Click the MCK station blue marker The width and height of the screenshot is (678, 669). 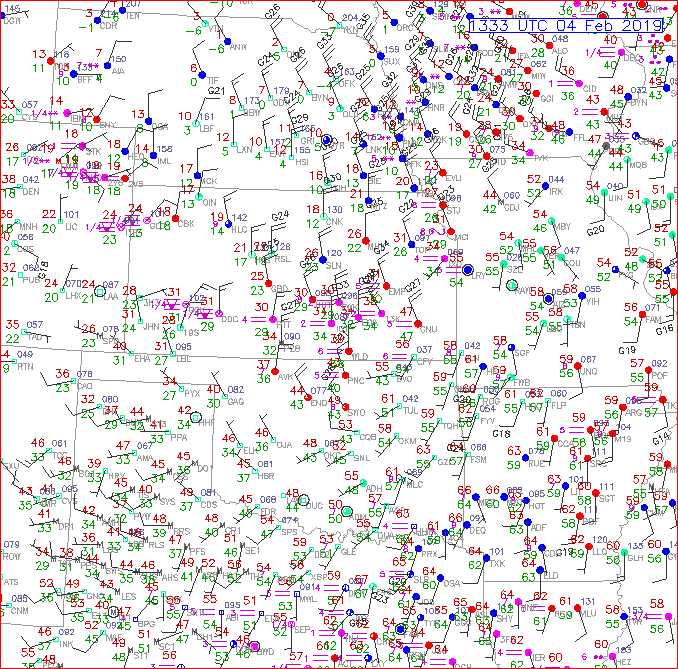(x=198, y=175)
